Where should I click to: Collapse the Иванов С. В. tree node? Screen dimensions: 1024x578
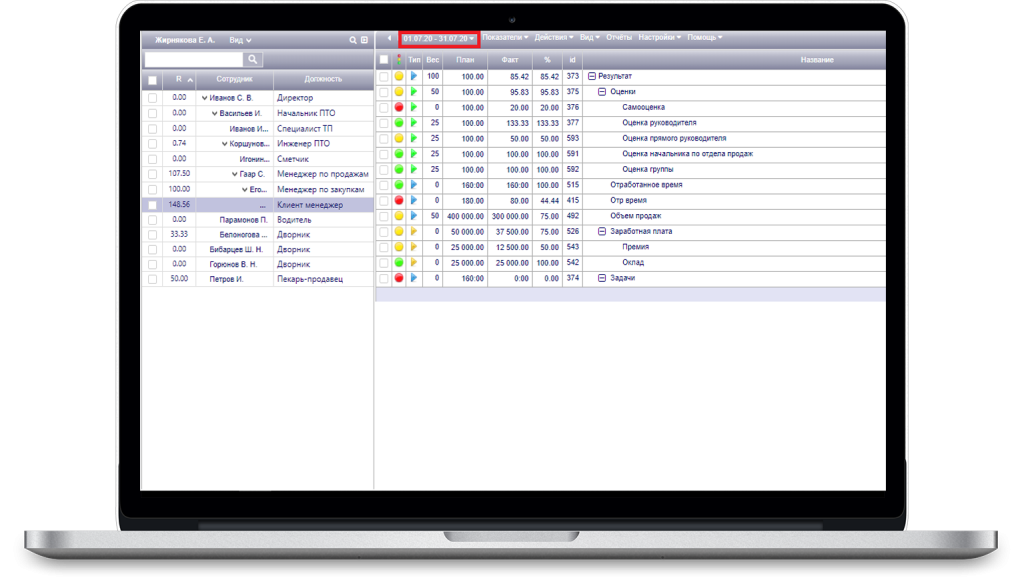204,98
